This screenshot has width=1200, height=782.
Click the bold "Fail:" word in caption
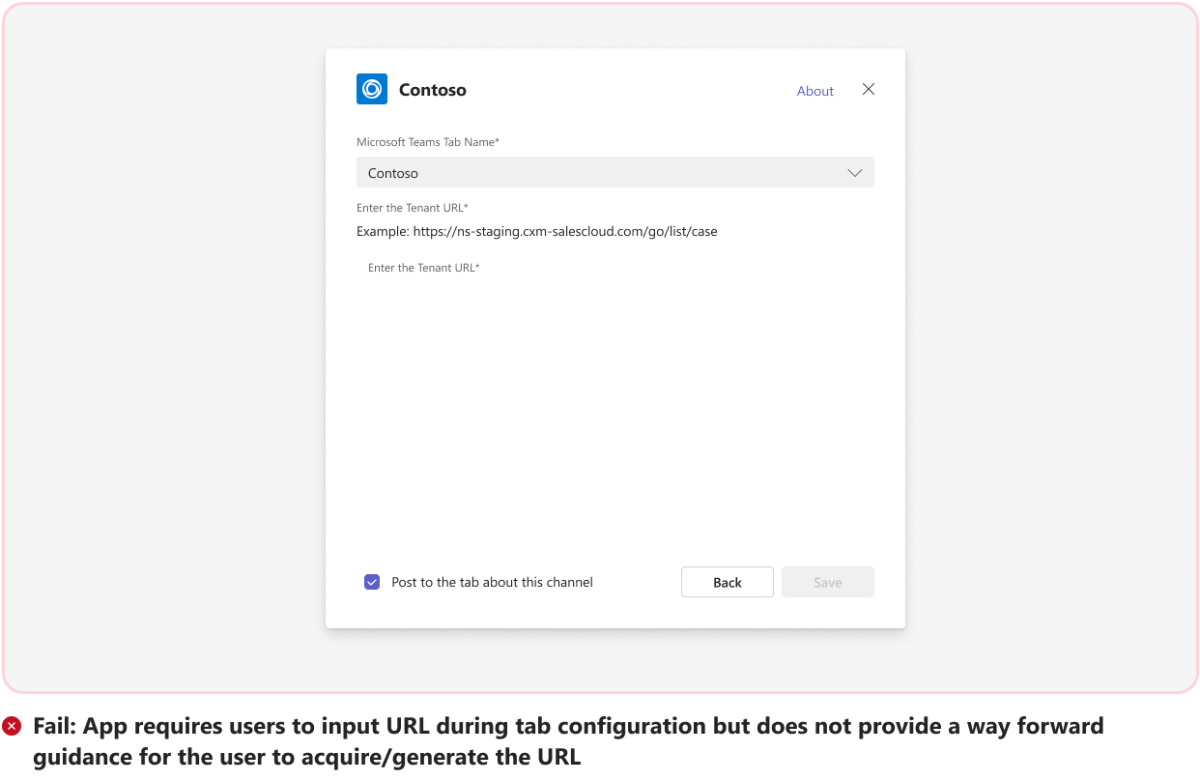pos(56,726)
